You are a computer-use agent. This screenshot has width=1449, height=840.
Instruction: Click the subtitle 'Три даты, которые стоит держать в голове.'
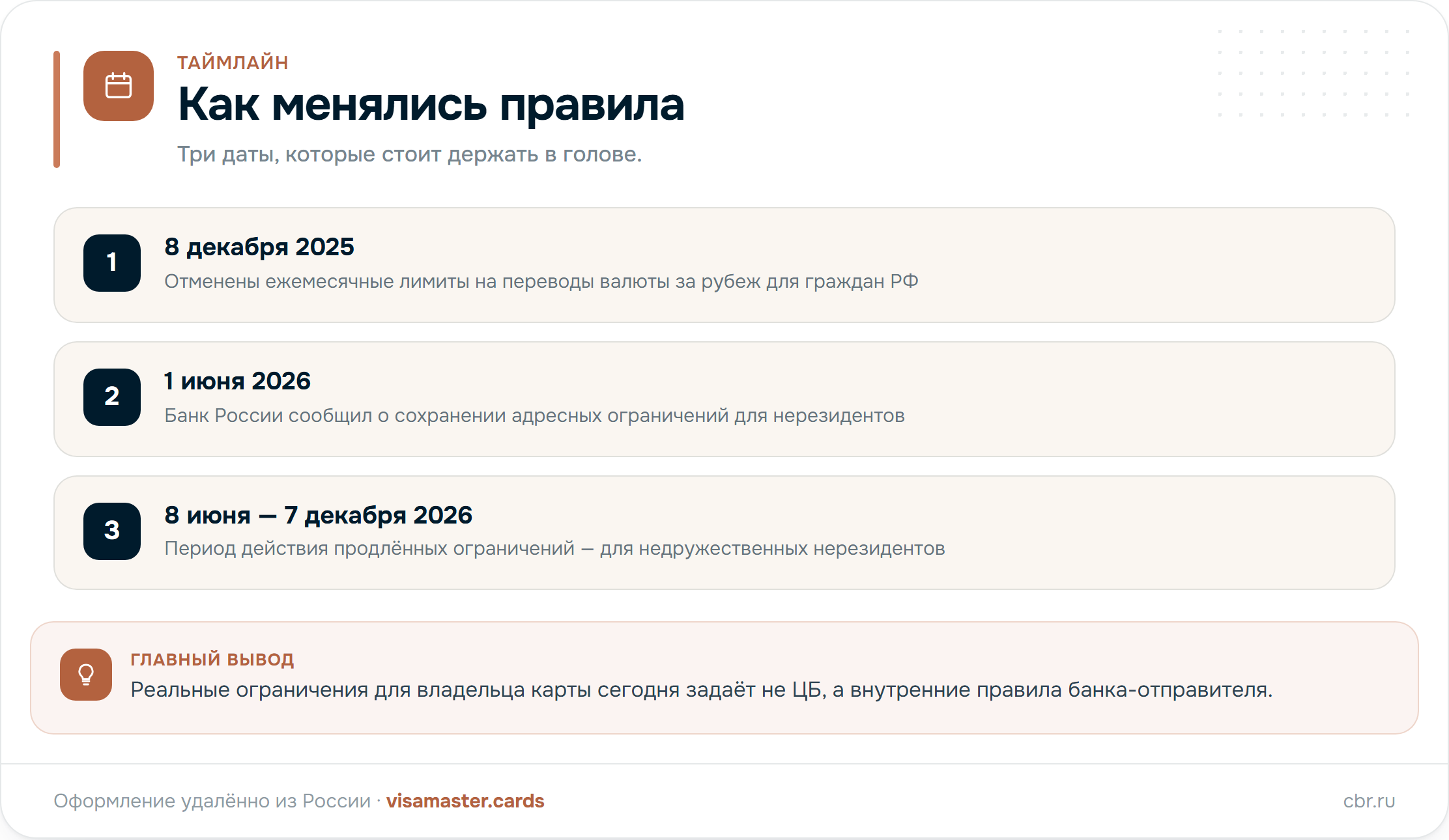(410, 154)
